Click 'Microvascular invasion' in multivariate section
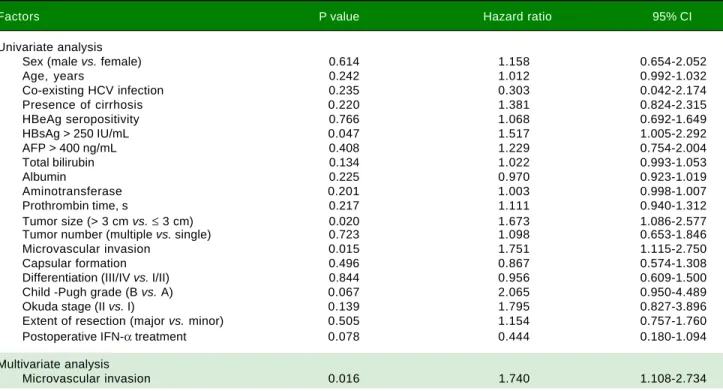The image size is (723, 391). pos(86,378)
